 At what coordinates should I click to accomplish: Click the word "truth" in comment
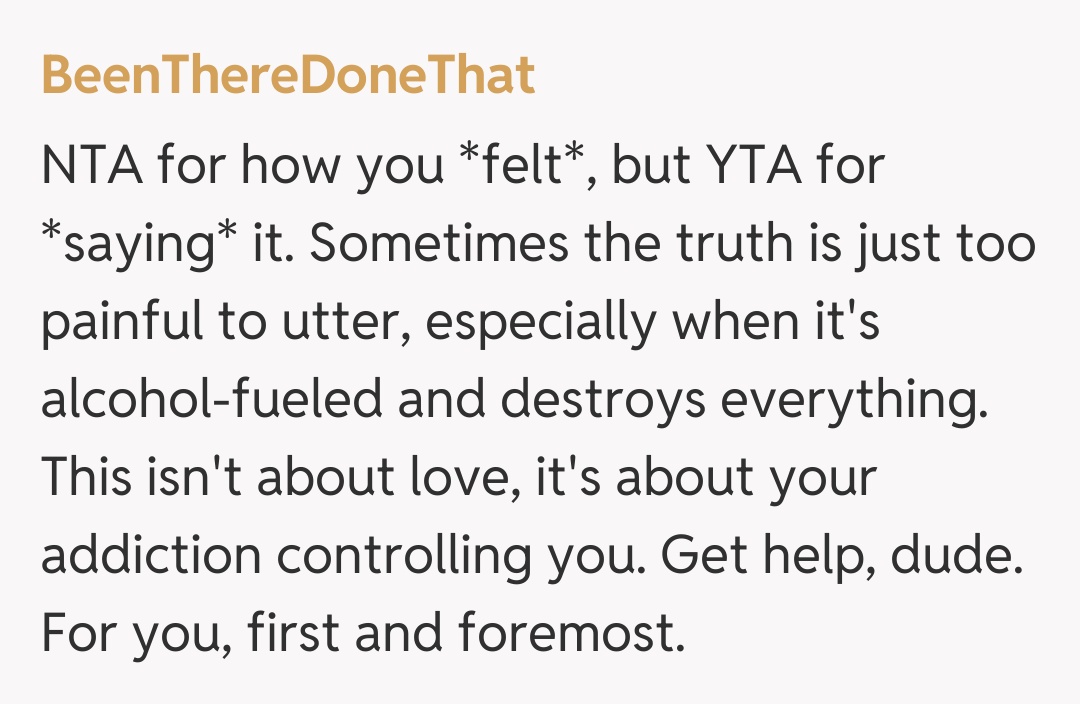[x=694, y=245]
